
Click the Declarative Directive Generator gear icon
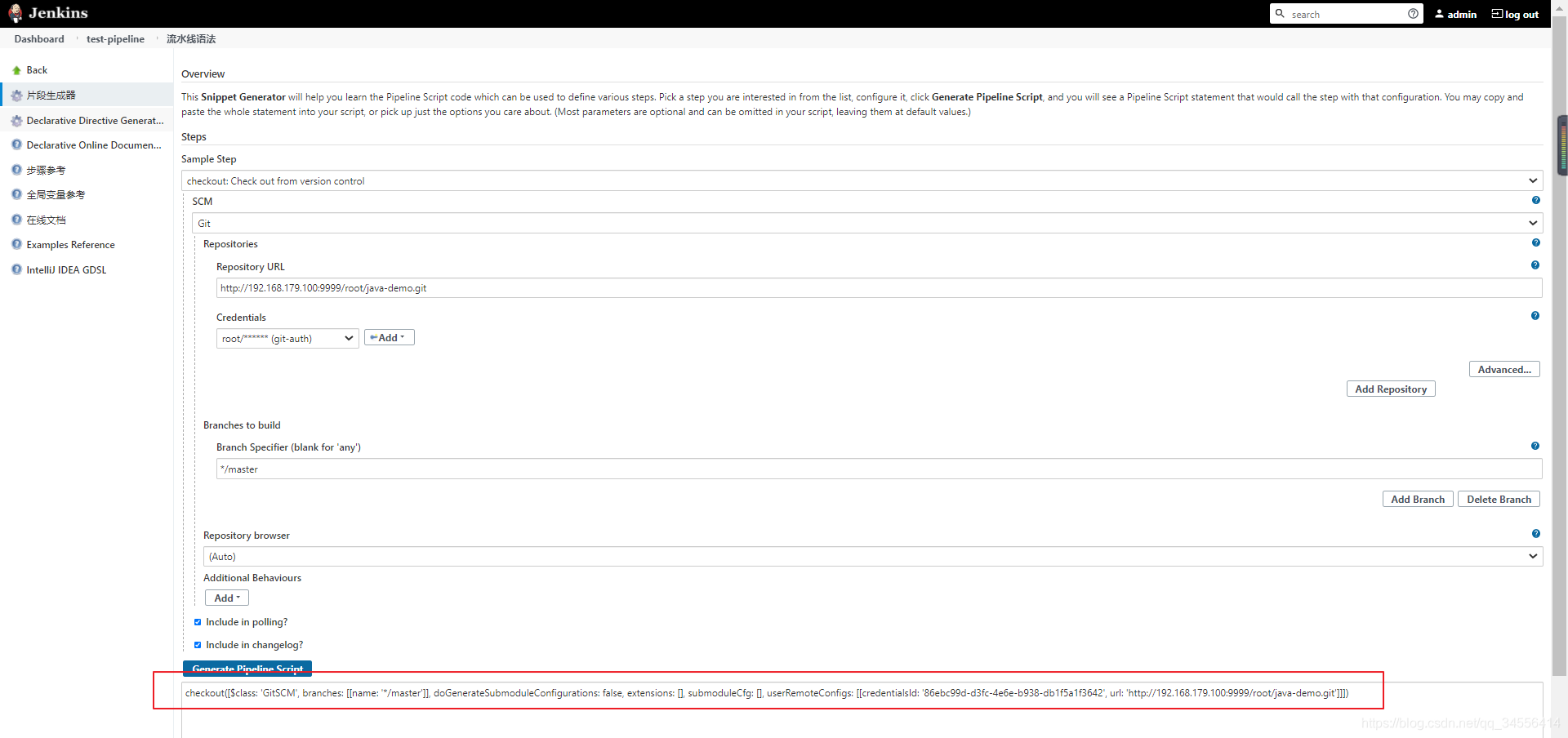click(x=16, y=121)
